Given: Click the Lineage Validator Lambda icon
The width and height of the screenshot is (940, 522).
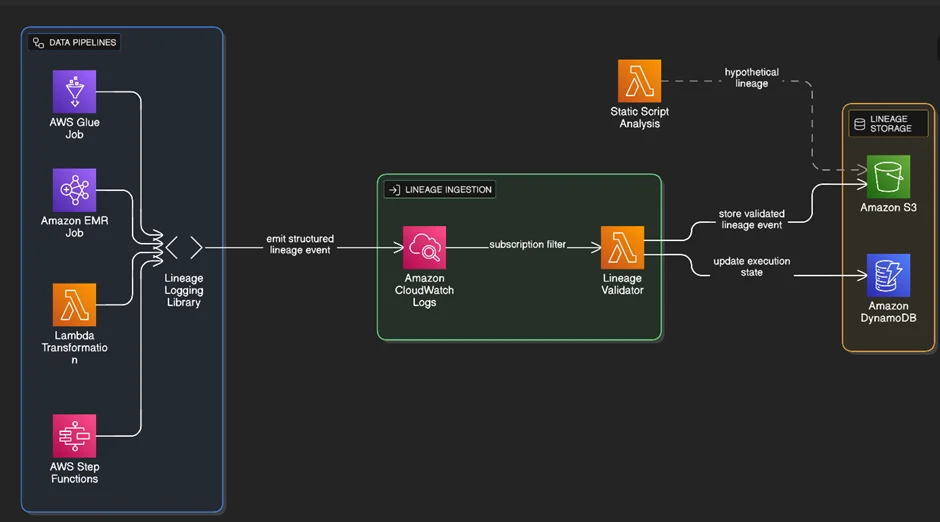Looking at the screenshot, I should point(622,247).
